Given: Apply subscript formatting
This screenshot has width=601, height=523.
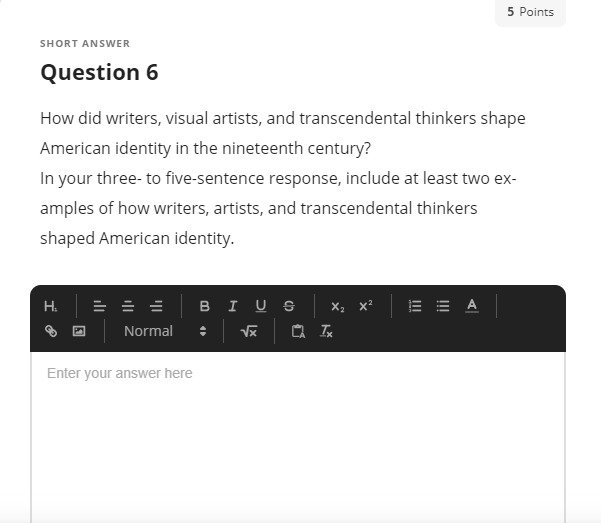Looking at the screenshot, I should pyautogui.click(x=337, y=306).
